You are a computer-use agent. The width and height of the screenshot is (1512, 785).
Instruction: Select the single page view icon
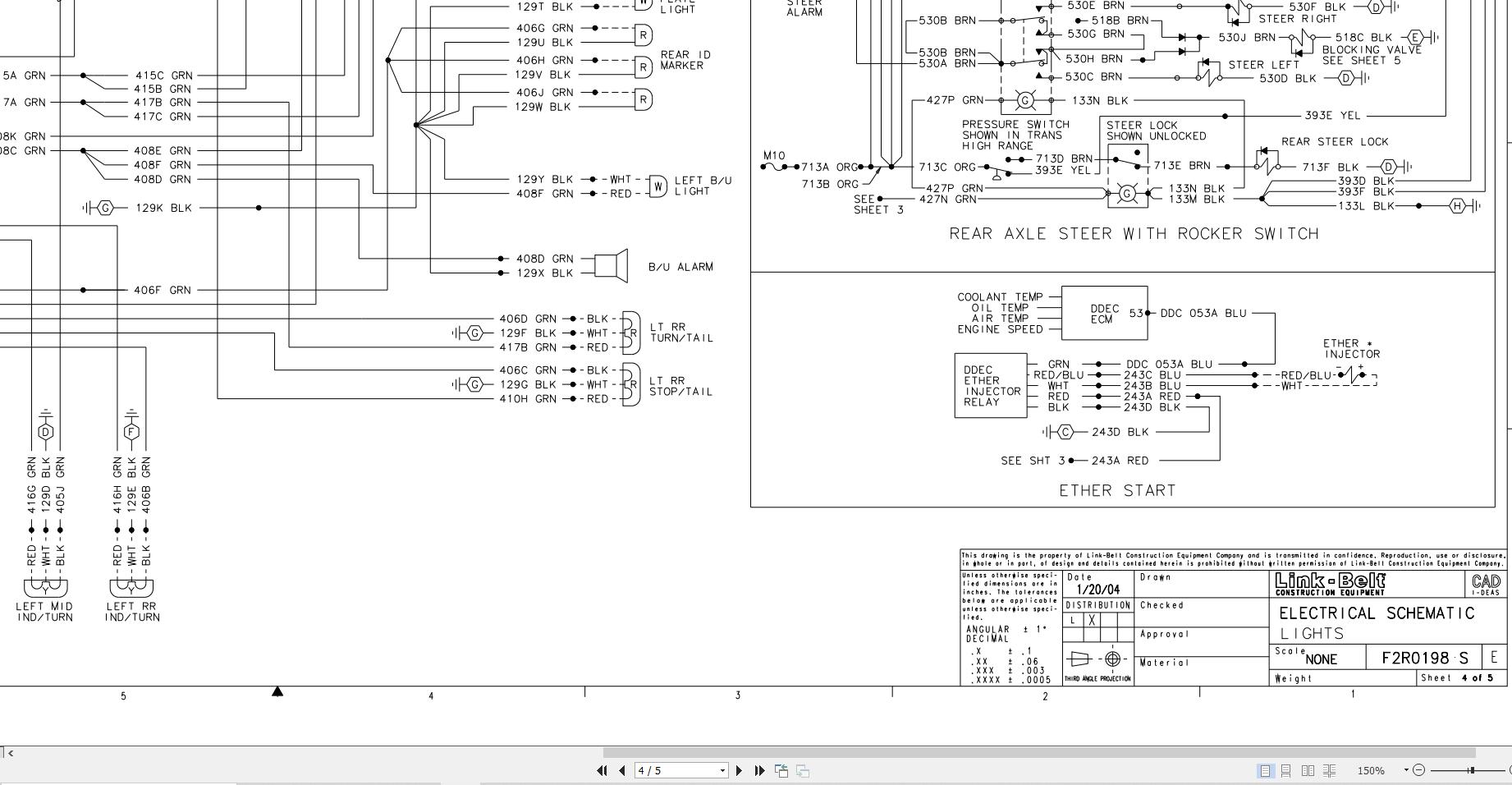[x=1267, y=770]
